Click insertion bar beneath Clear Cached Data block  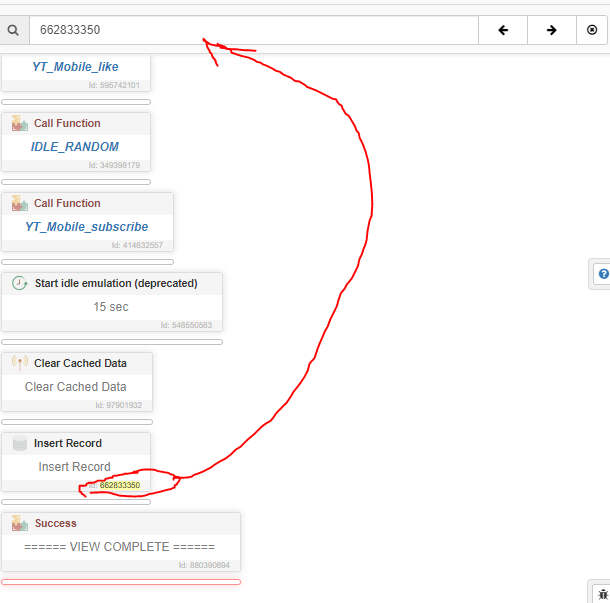click(76, 421)
